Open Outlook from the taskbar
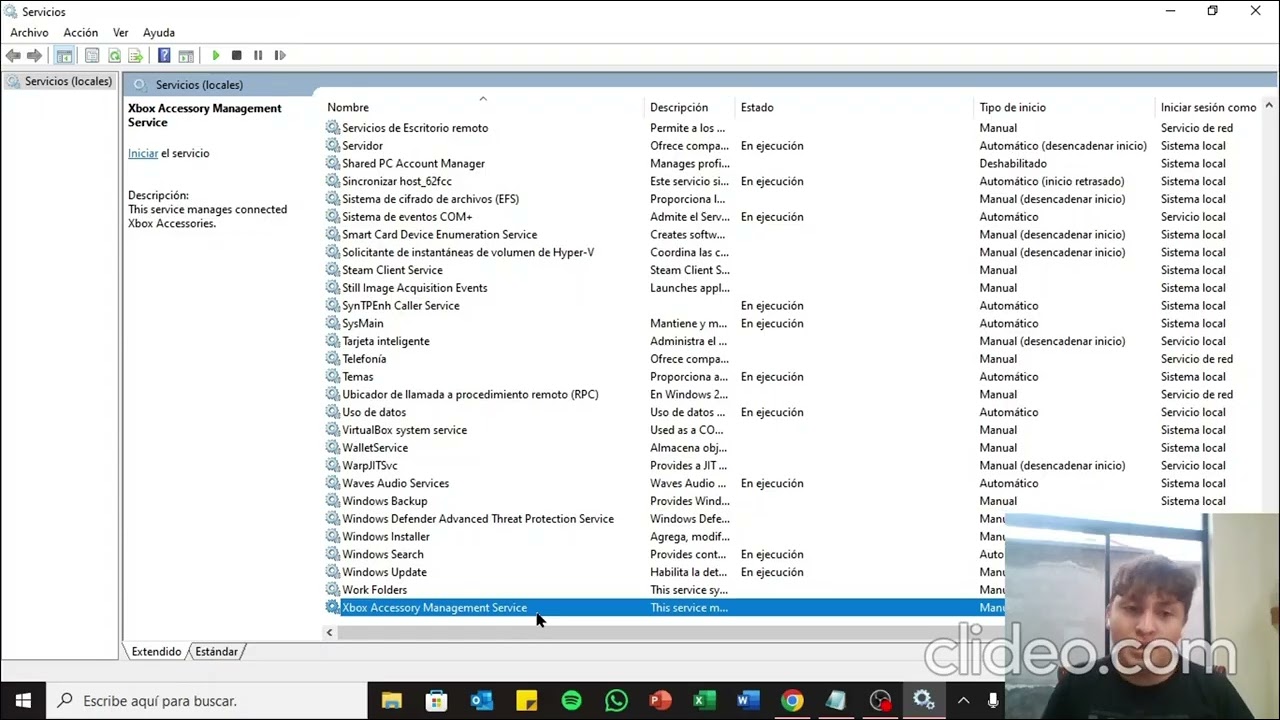 coord(481,701)
